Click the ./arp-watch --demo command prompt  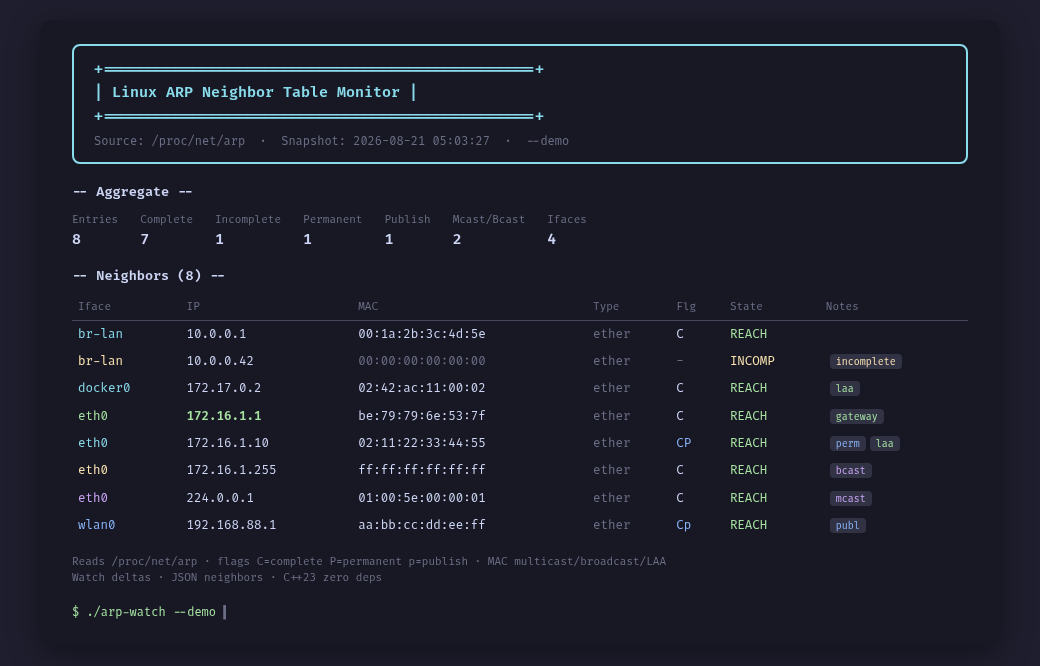coord(144,612)
